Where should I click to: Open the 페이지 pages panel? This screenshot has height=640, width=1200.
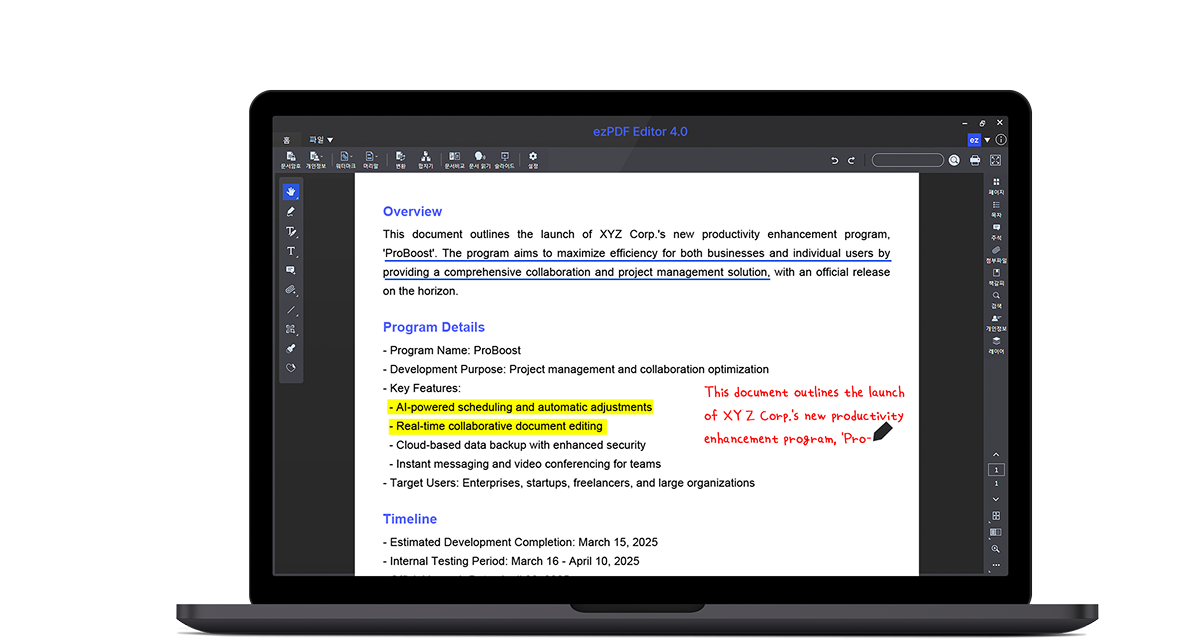[x=996, y=185]
